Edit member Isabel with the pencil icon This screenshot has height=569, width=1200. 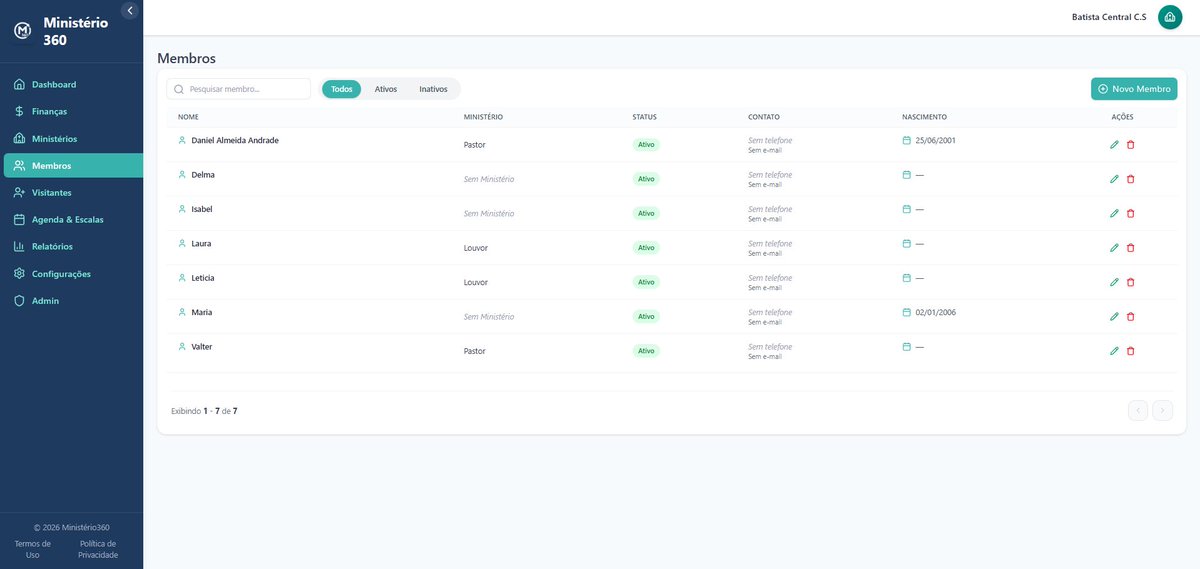coord(1114,213)
